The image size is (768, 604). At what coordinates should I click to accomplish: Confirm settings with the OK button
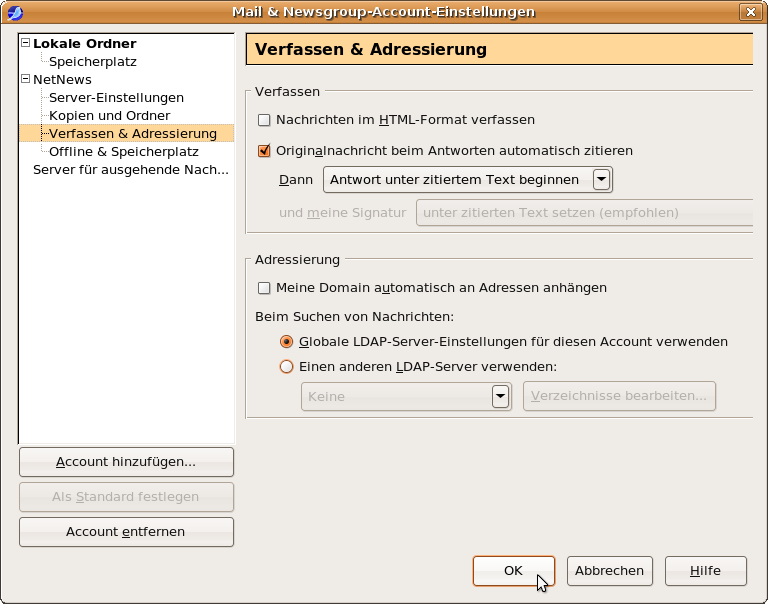[x=514, y=571]
